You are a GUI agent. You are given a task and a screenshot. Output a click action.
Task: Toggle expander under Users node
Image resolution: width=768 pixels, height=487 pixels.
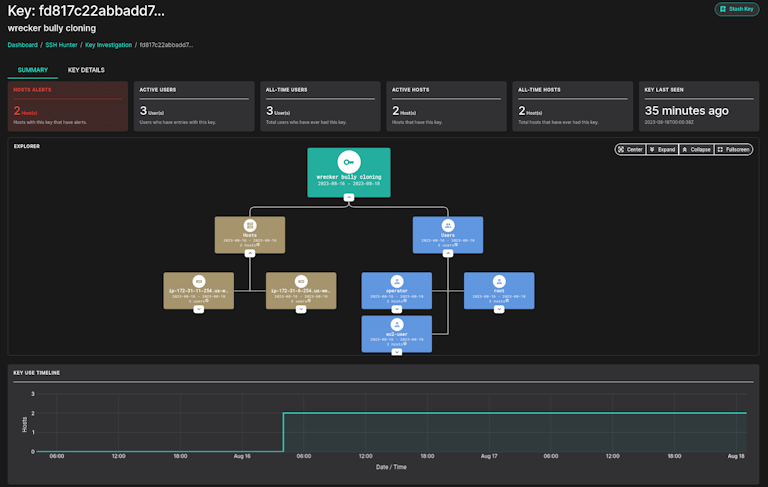(448, 254)
